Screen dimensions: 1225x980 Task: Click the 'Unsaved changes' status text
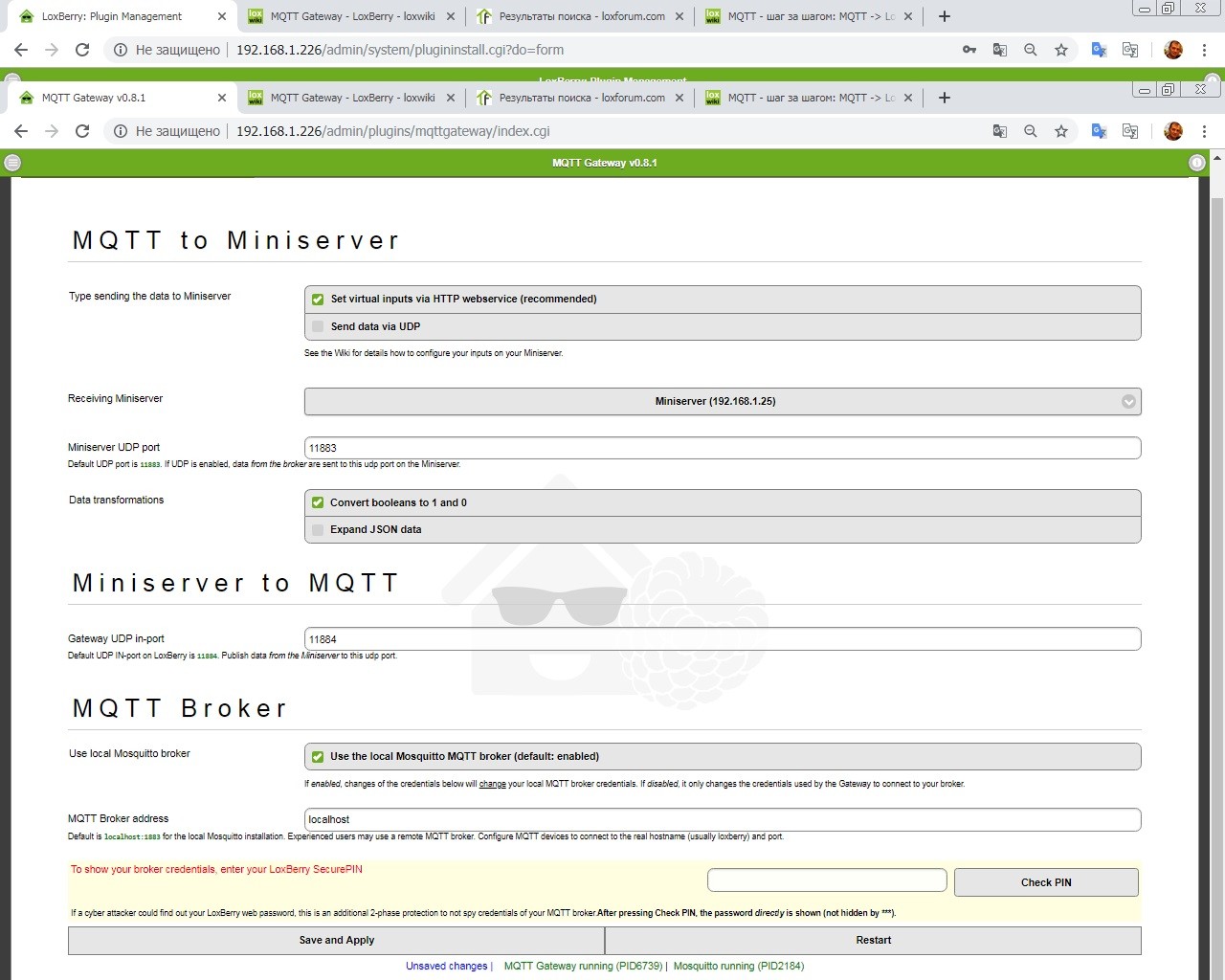(446, 967)
